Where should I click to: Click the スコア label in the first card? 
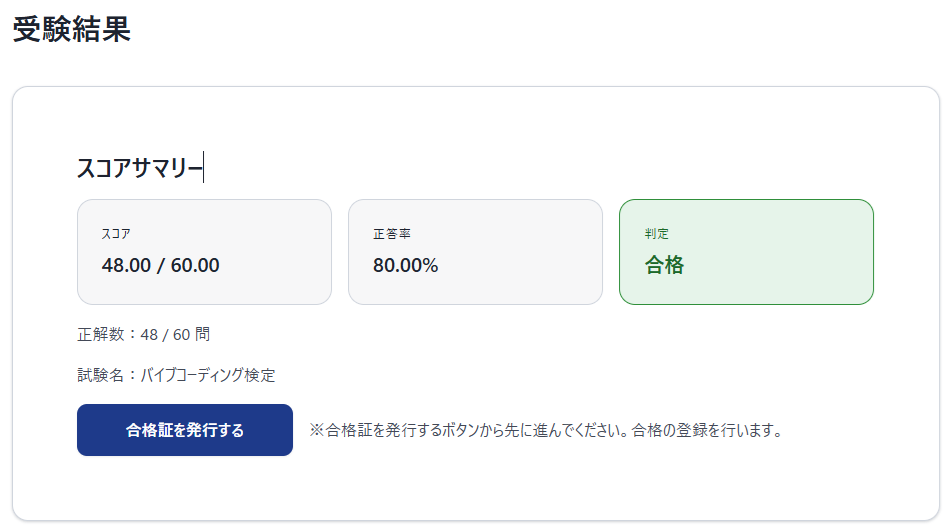(x=116, y=234)
